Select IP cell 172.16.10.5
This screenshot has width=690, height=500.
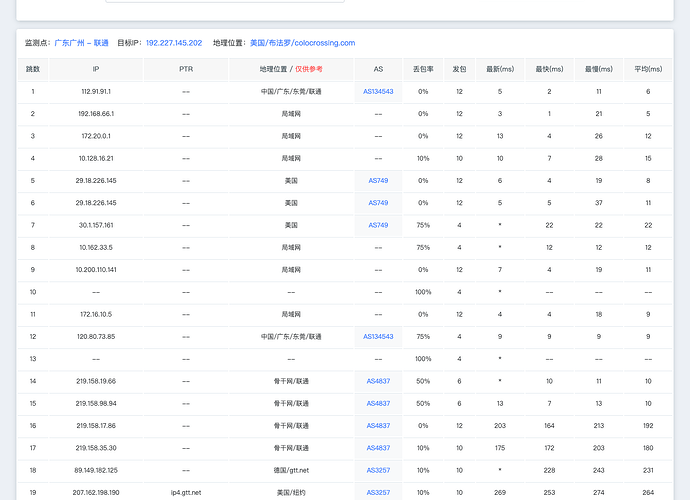click(x=96, y=314)
